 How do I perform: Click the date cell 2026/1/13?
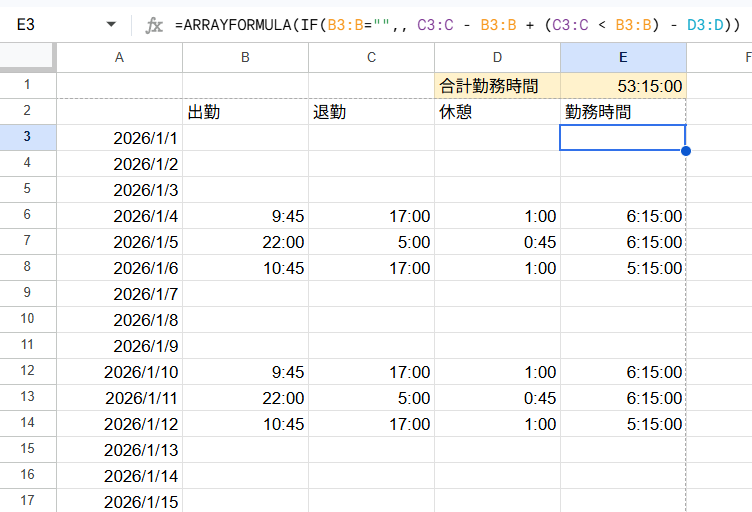click(x=119, y=450)
